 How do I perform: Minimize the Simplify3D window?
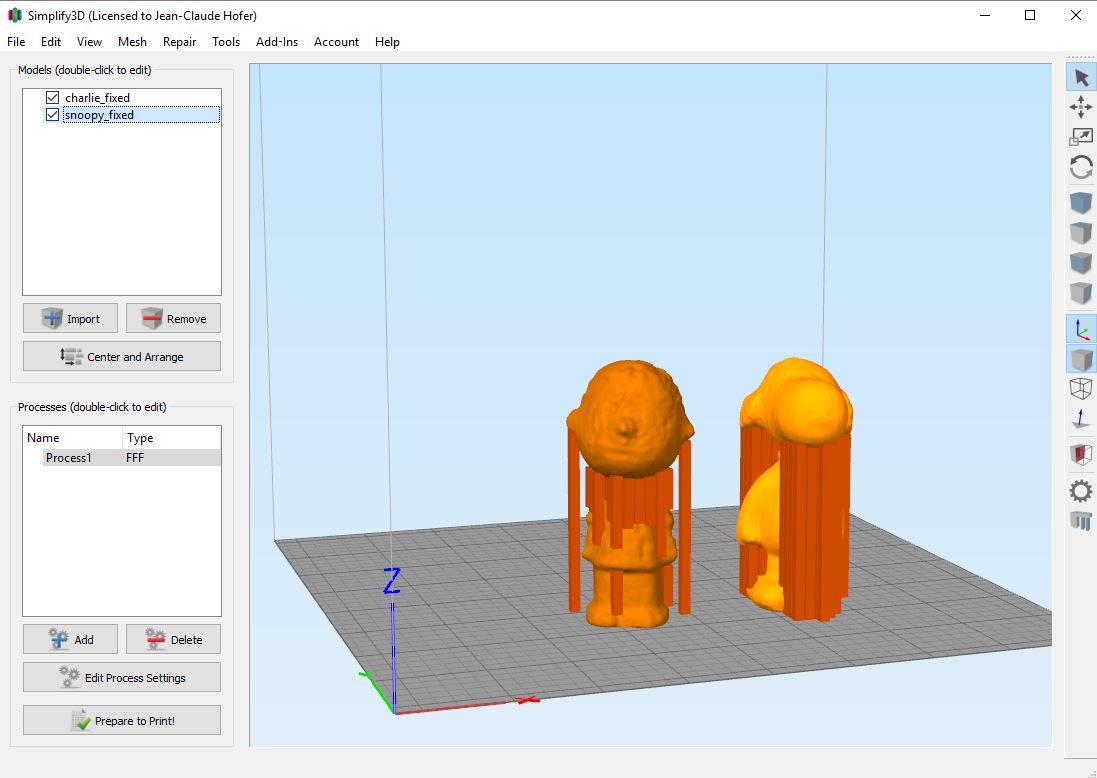[x=985, y=15]
